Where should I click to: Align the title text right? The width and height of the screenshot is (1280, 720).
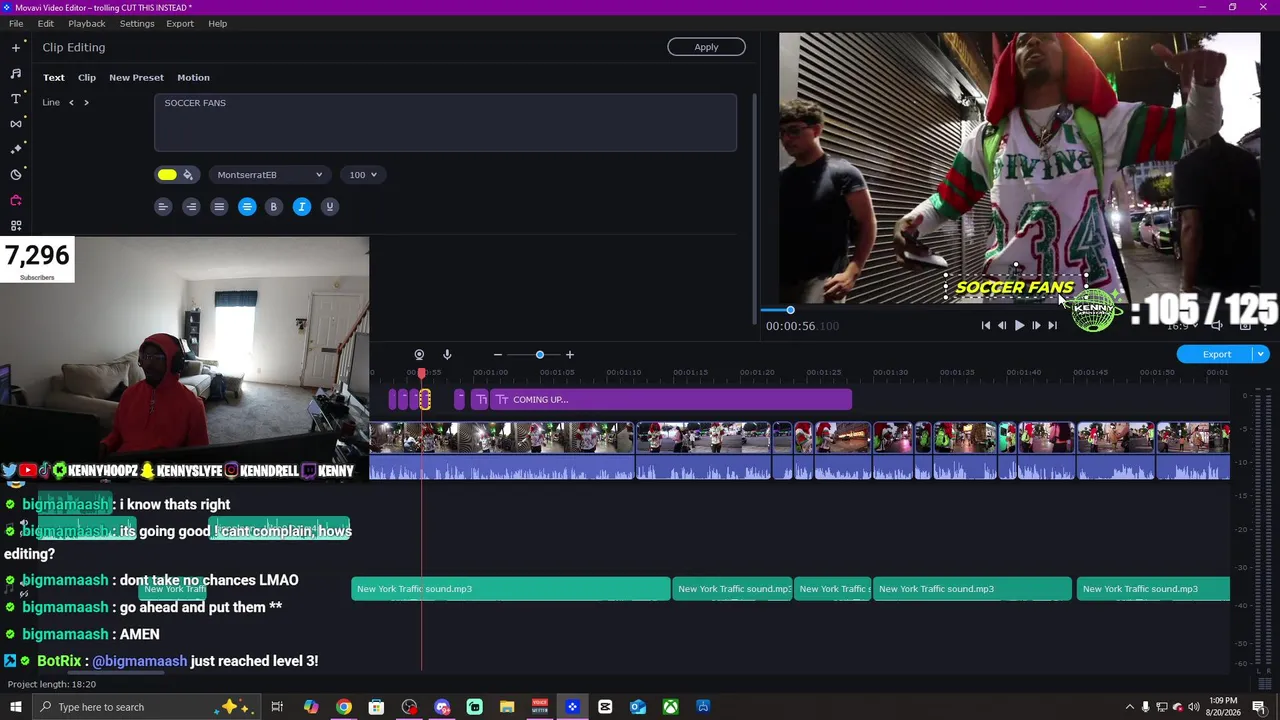191,207
